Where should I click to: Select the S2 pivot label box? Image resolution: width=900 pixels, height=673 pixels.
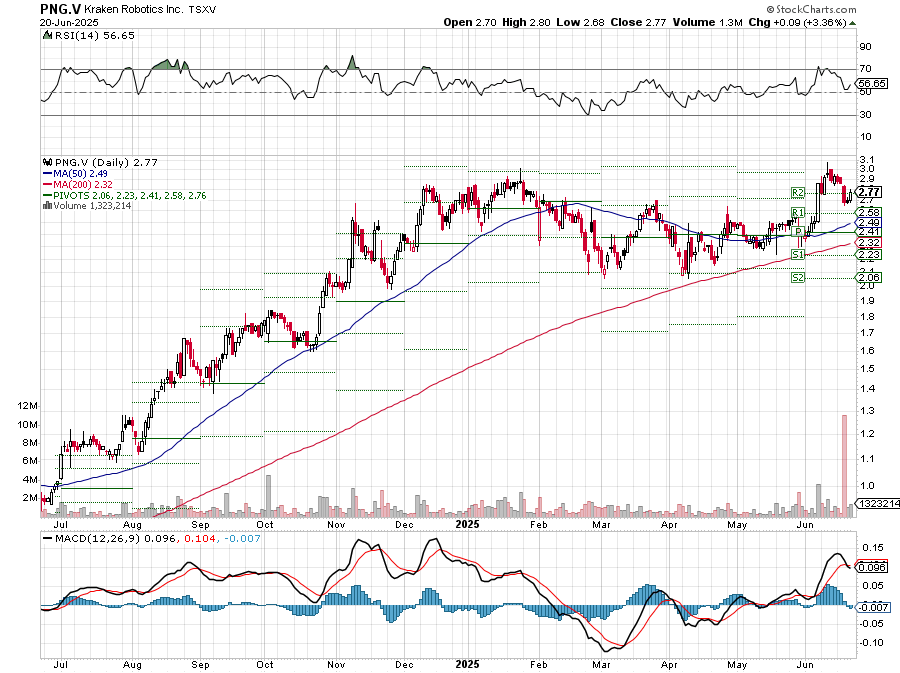(x=797, y=277)
